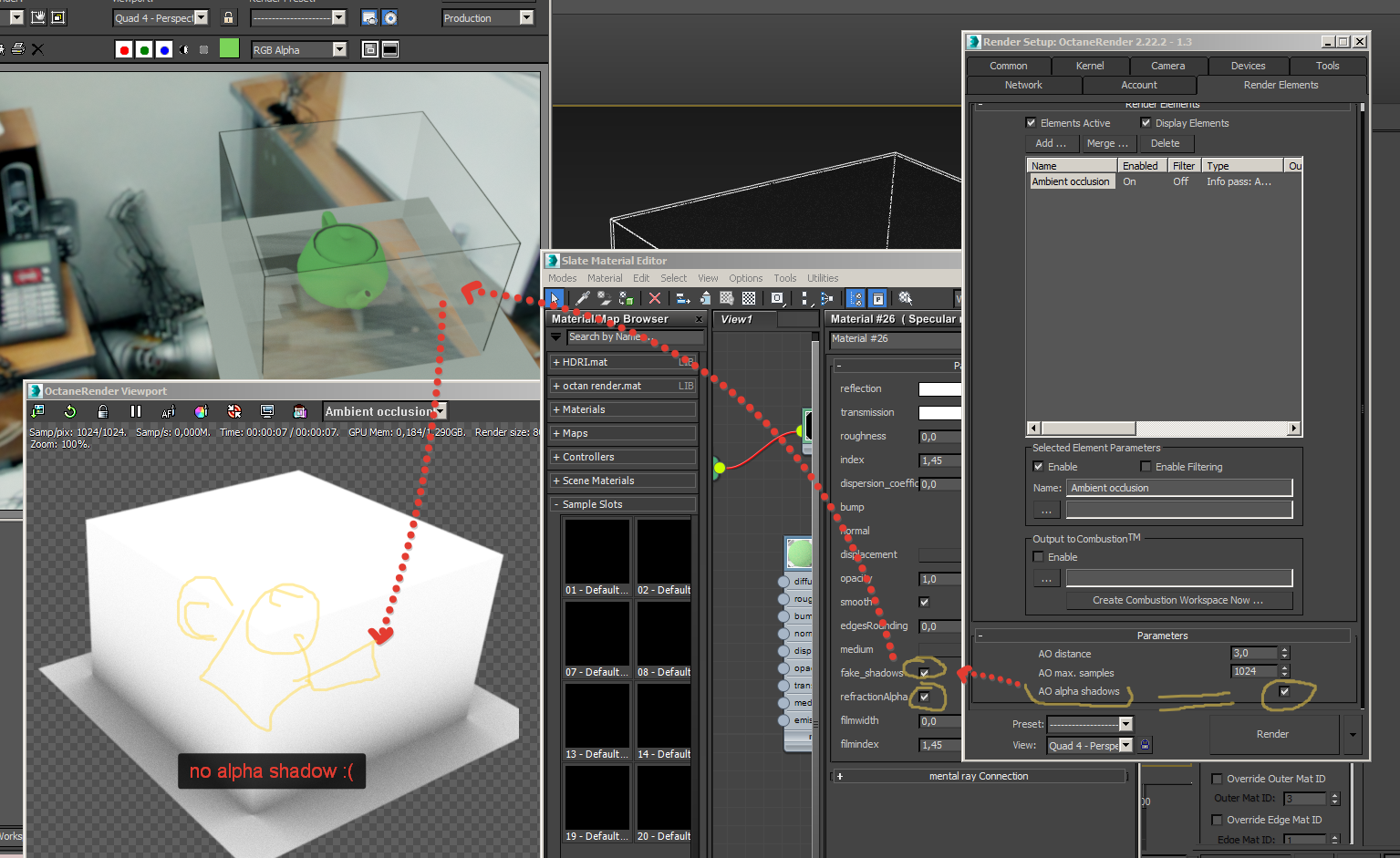Check Enable under Output to Combustion
The image size is (1400, 858).
pyautogui.click(x=1038, y=557)
